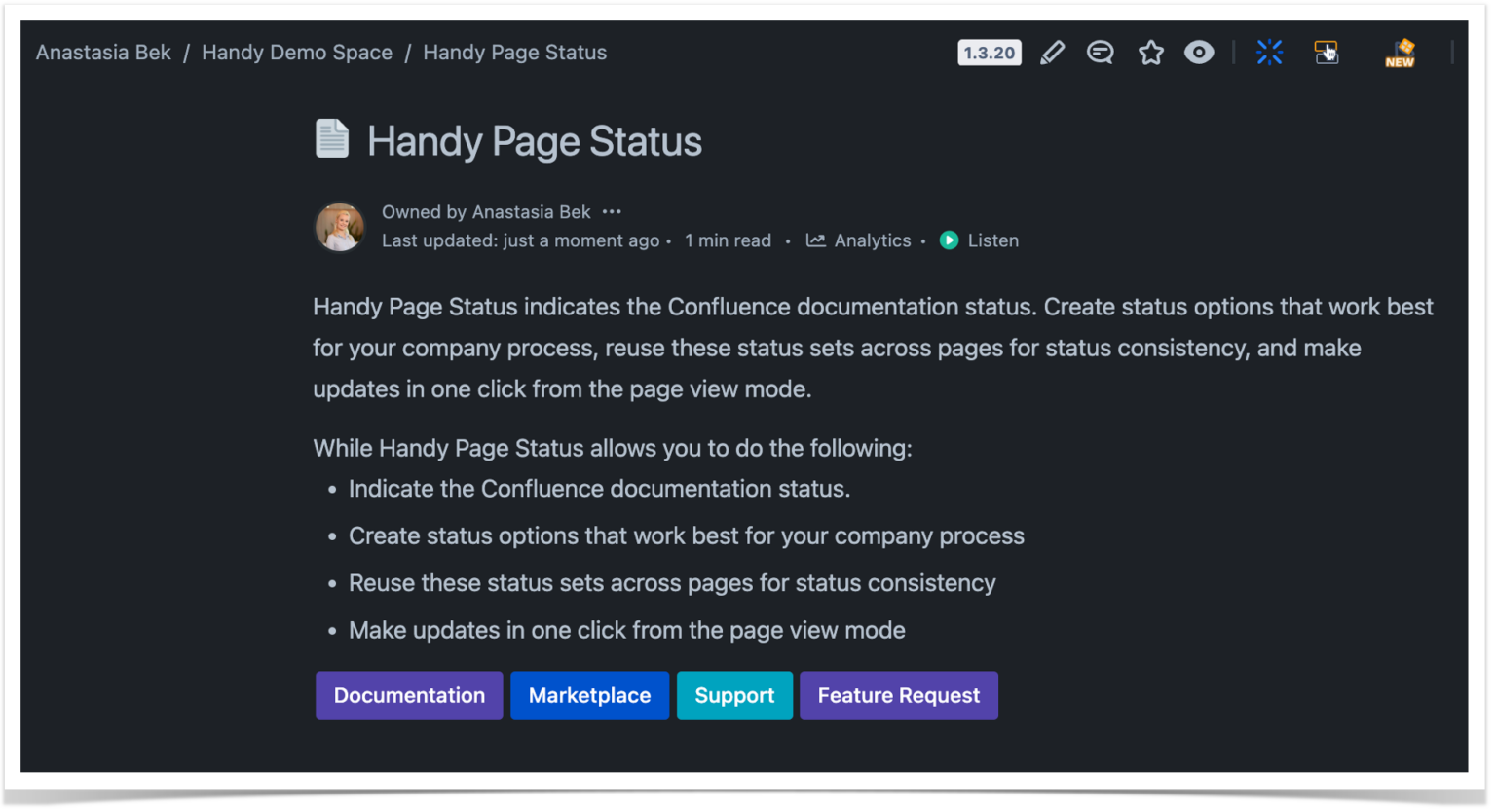Change the Support status option
The width and height of the screenshot is (1496, 812).
tap(734, 695)
